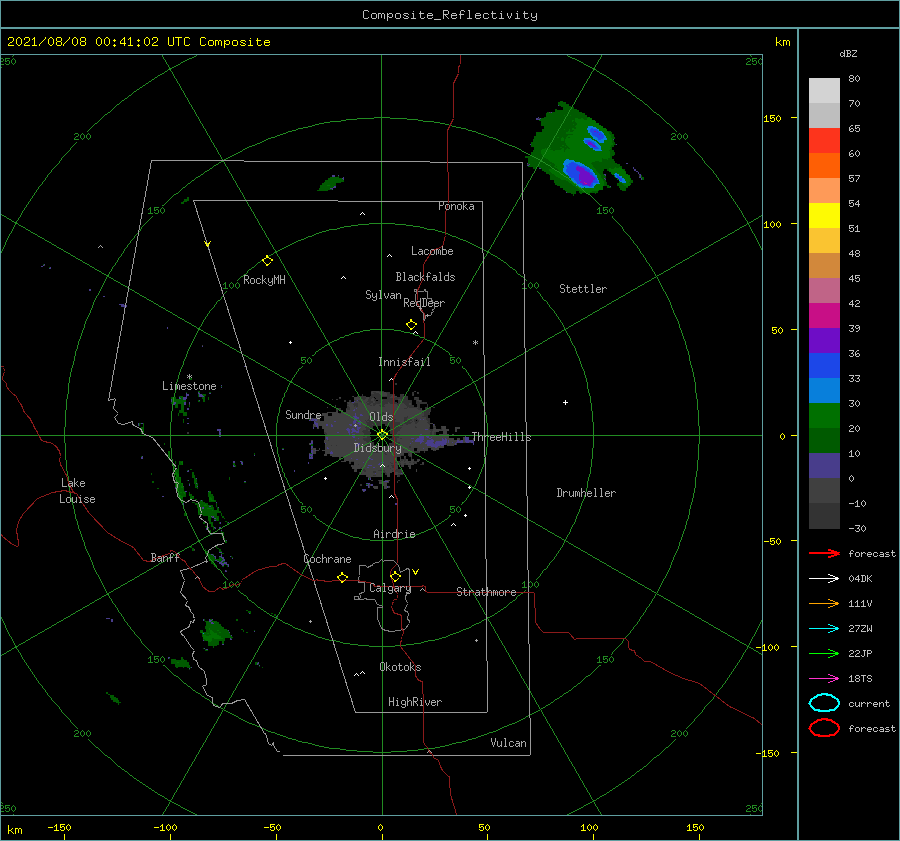The height and width of the screenshot is (841, 900).
Task: Select the 80 dBZ light grey swatch
Action: 824,90
